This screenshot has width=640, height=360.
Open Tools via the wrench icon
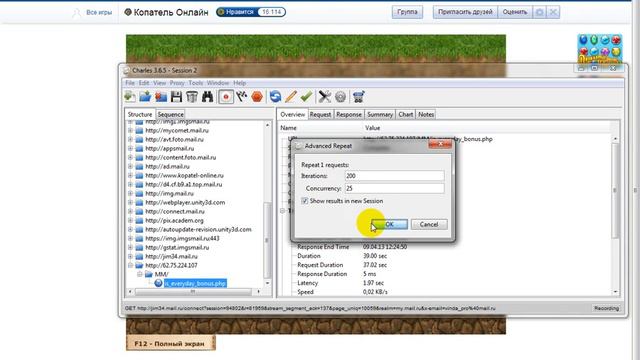[325, 97]
